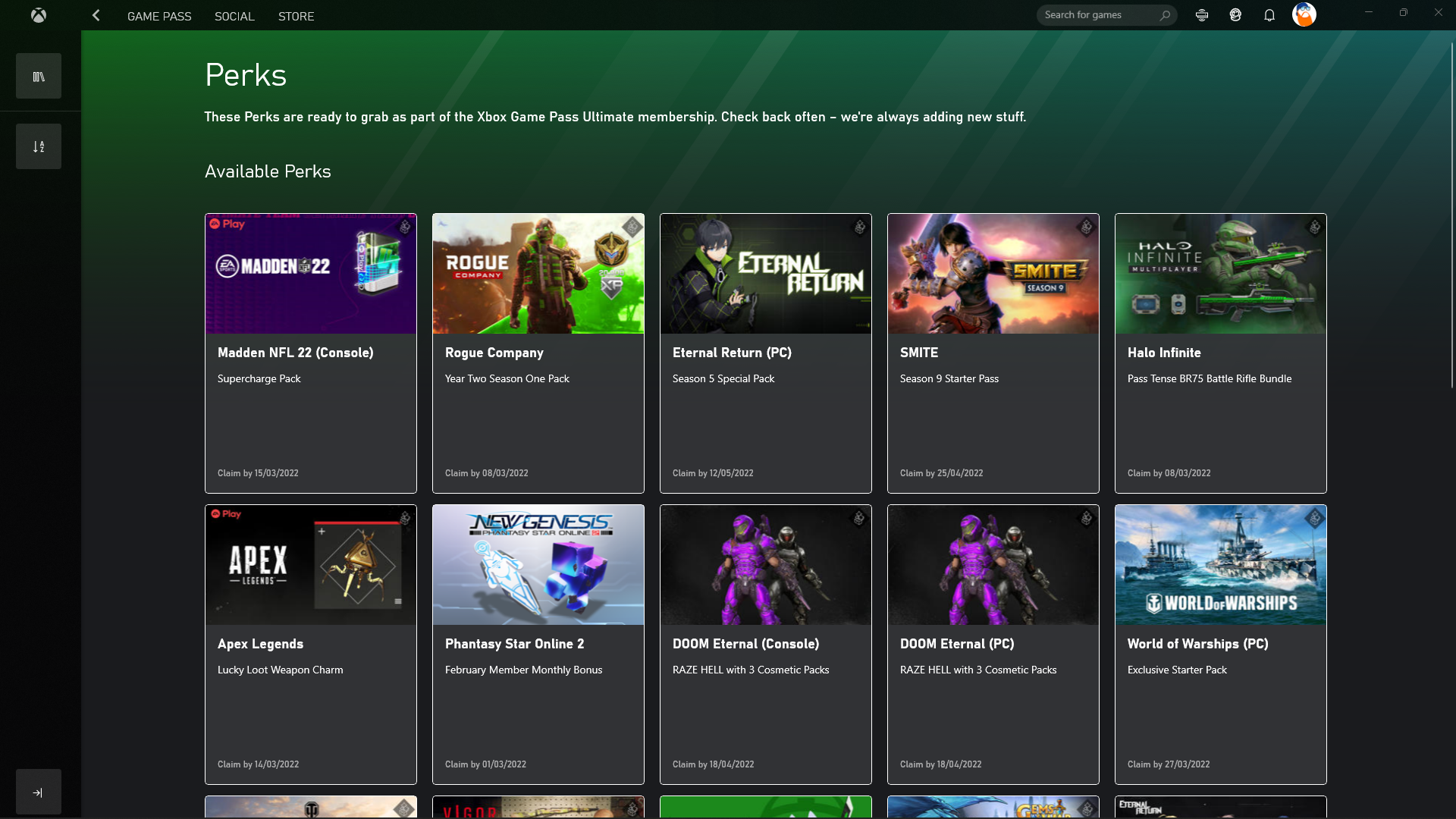Open the Madden NFL 22 perk thumbnail
The height and width of the screenshot is (819, 1456).
[311, 274]
